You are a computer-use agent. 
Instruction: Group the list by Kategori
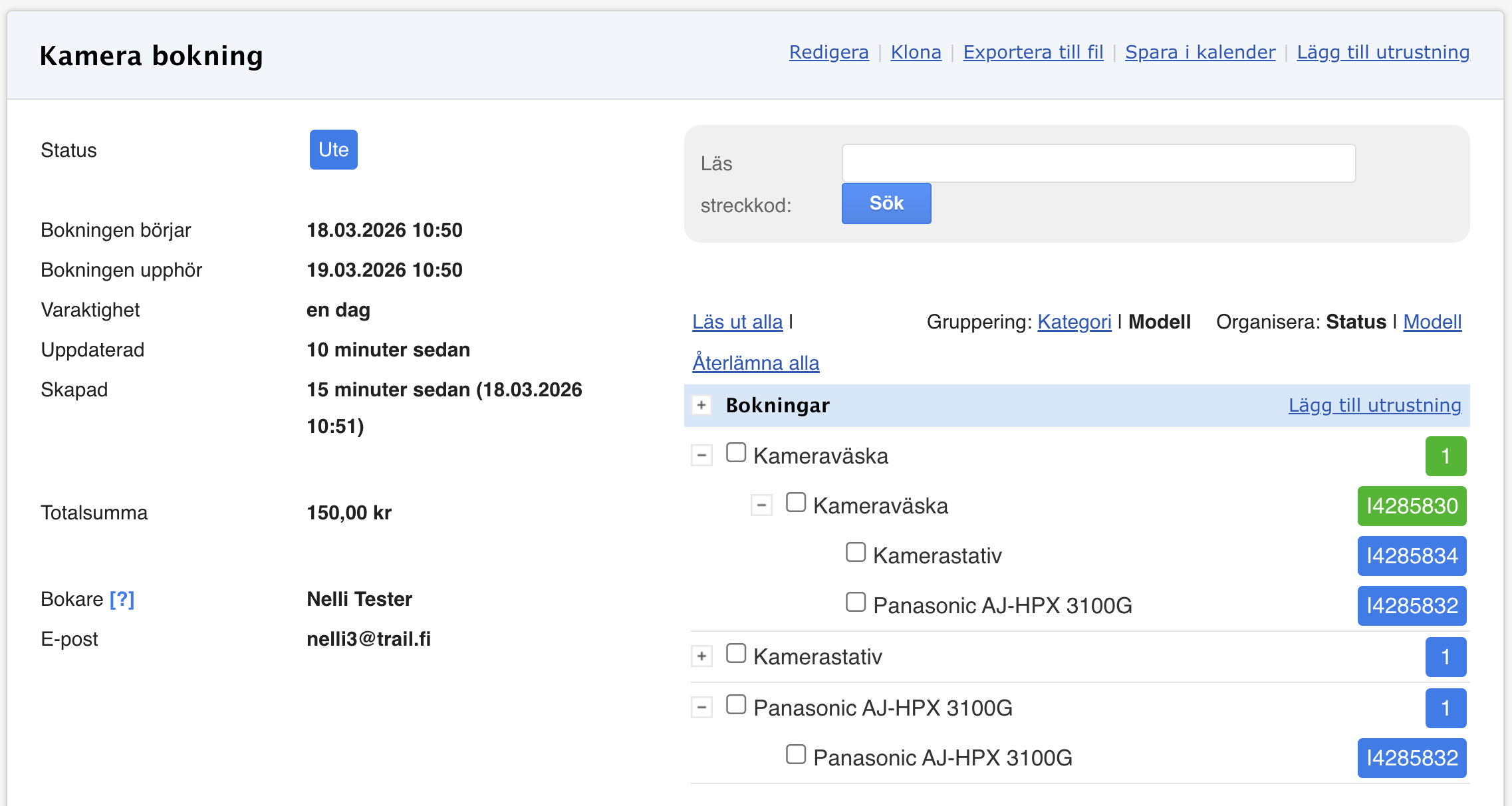tap(1074, 322)
